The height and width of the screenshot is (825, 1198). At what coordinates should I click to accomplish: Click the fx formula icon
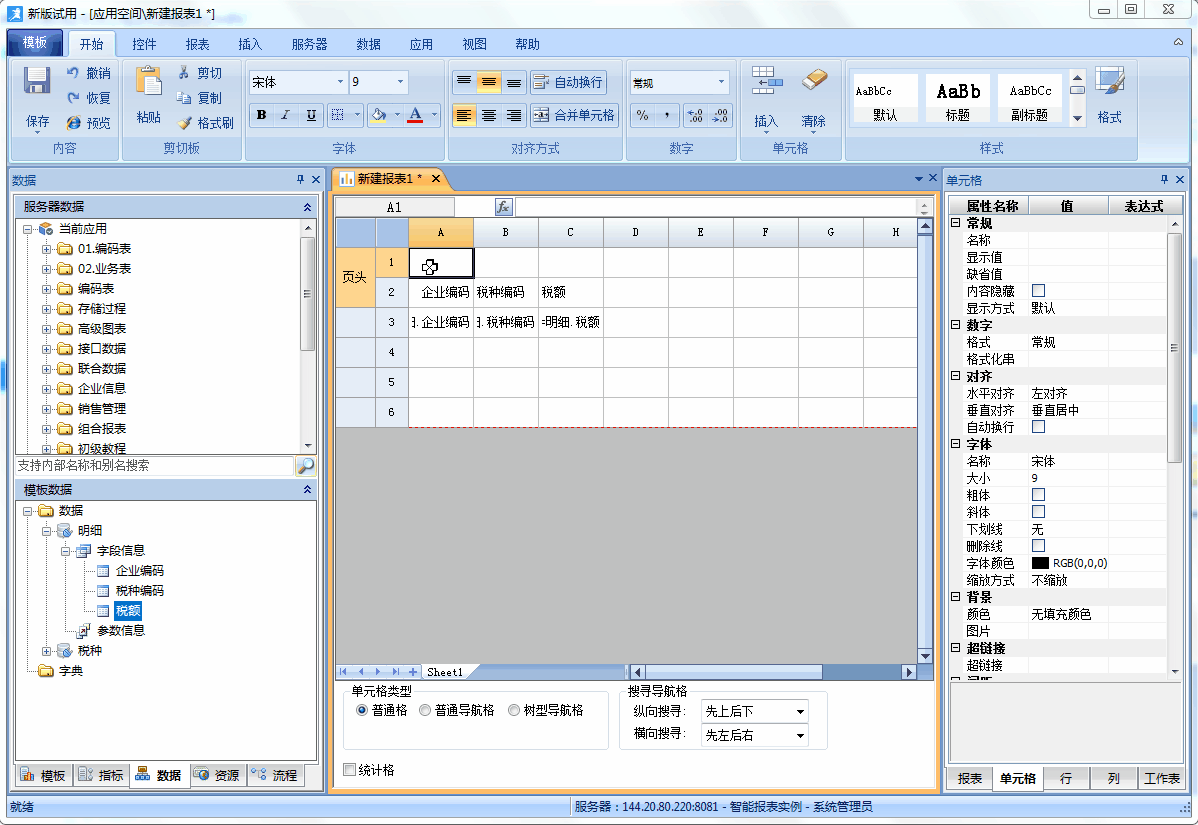[x=504, y=207]
